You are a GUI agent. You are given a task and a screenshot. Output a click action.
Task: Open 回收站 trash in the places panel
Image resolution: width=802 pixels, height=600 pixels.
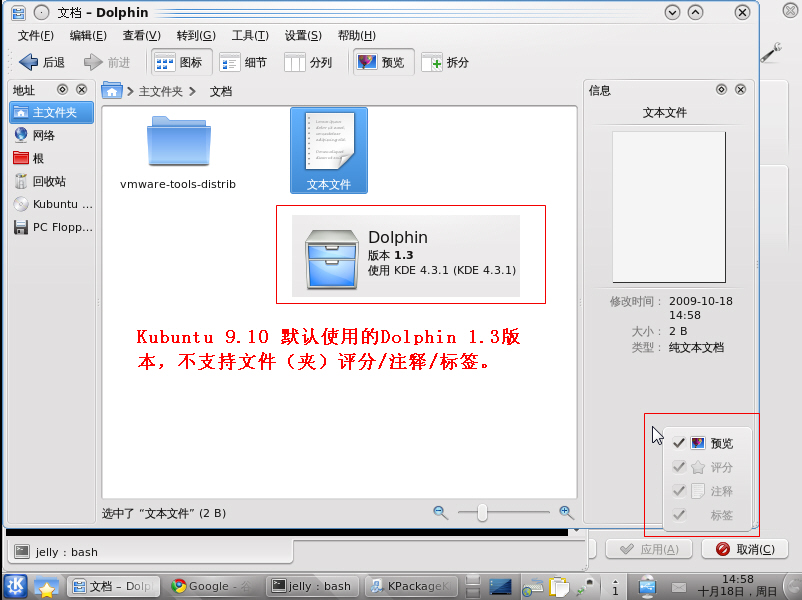(51, 181)
